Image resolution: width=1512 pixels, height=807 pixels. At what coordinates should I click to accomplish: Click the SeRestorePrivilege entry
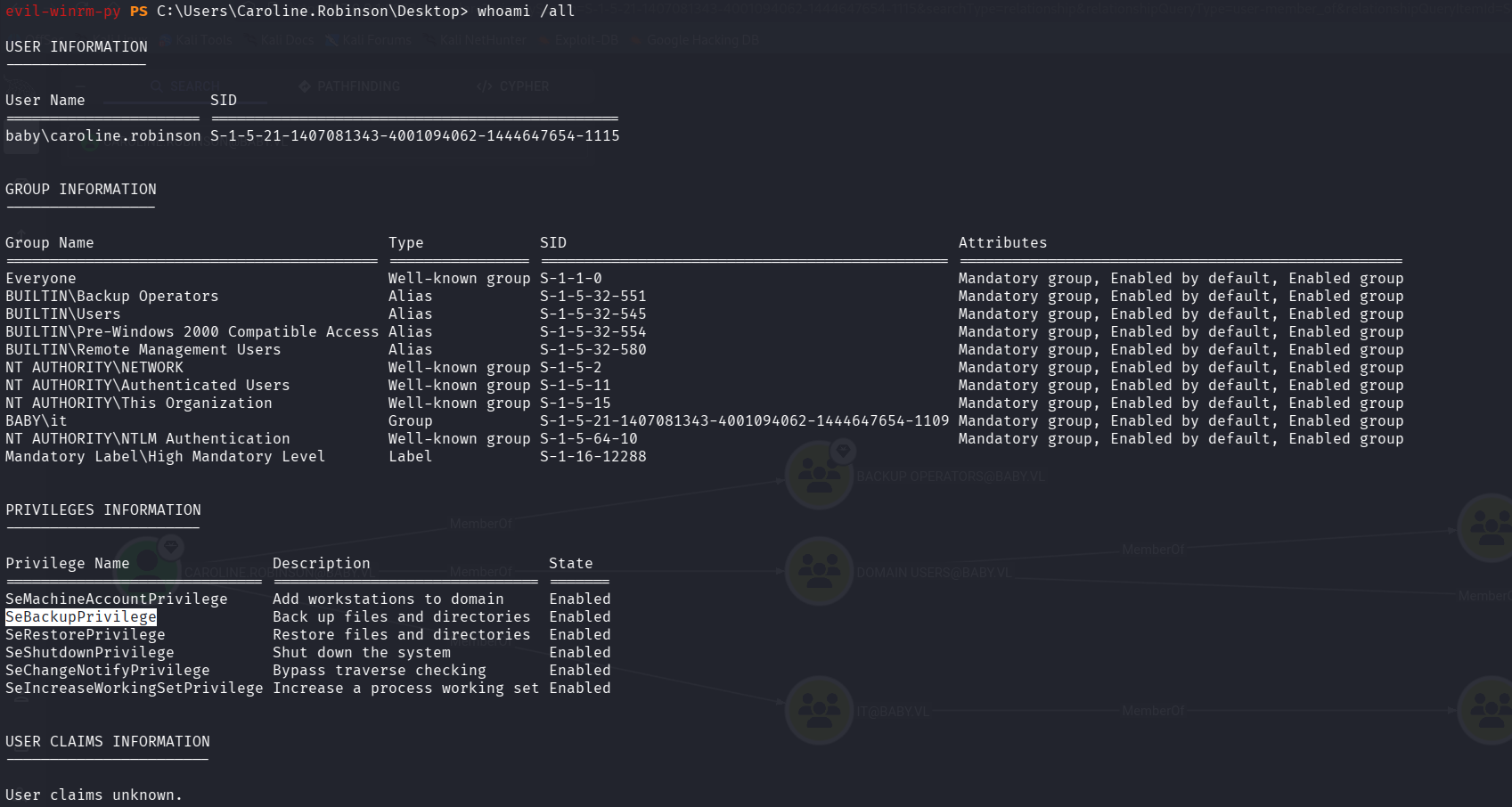(x=86, y=634)
